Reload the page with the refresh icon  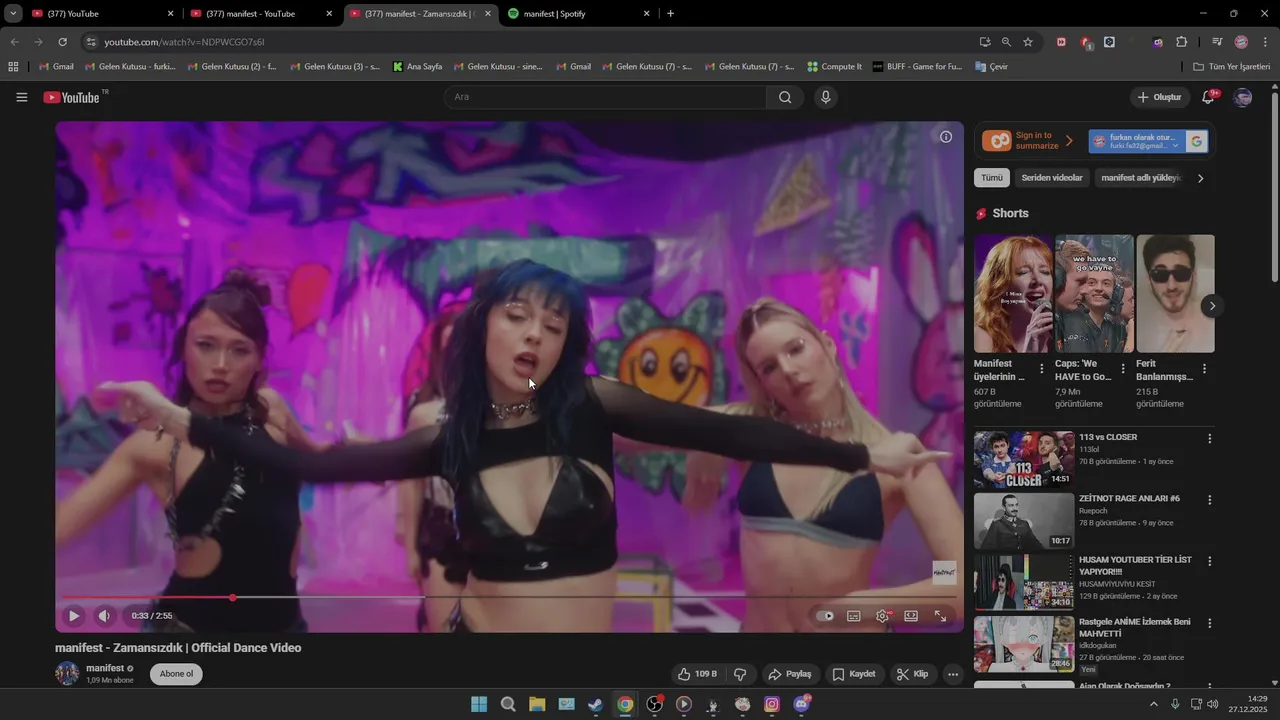pyautogui.click(x=62, y=42)
